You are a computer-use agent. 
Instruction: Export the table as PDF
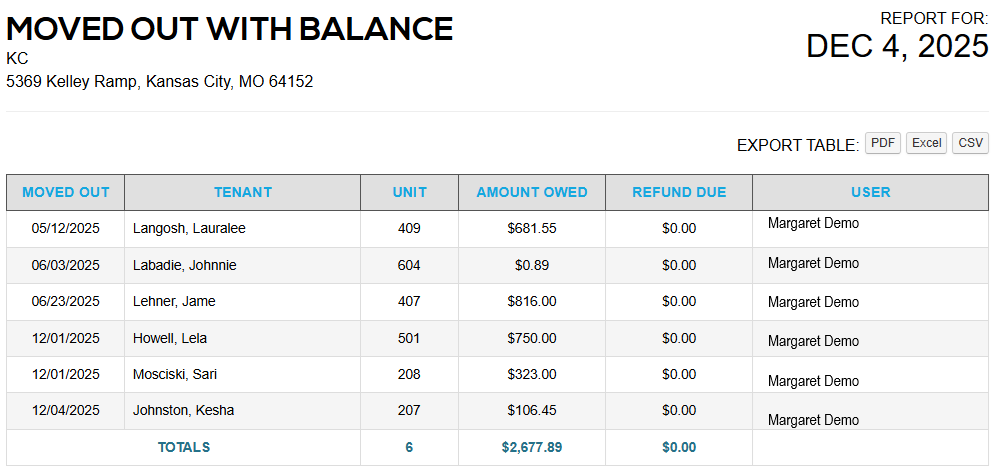[x=882, y=143]
